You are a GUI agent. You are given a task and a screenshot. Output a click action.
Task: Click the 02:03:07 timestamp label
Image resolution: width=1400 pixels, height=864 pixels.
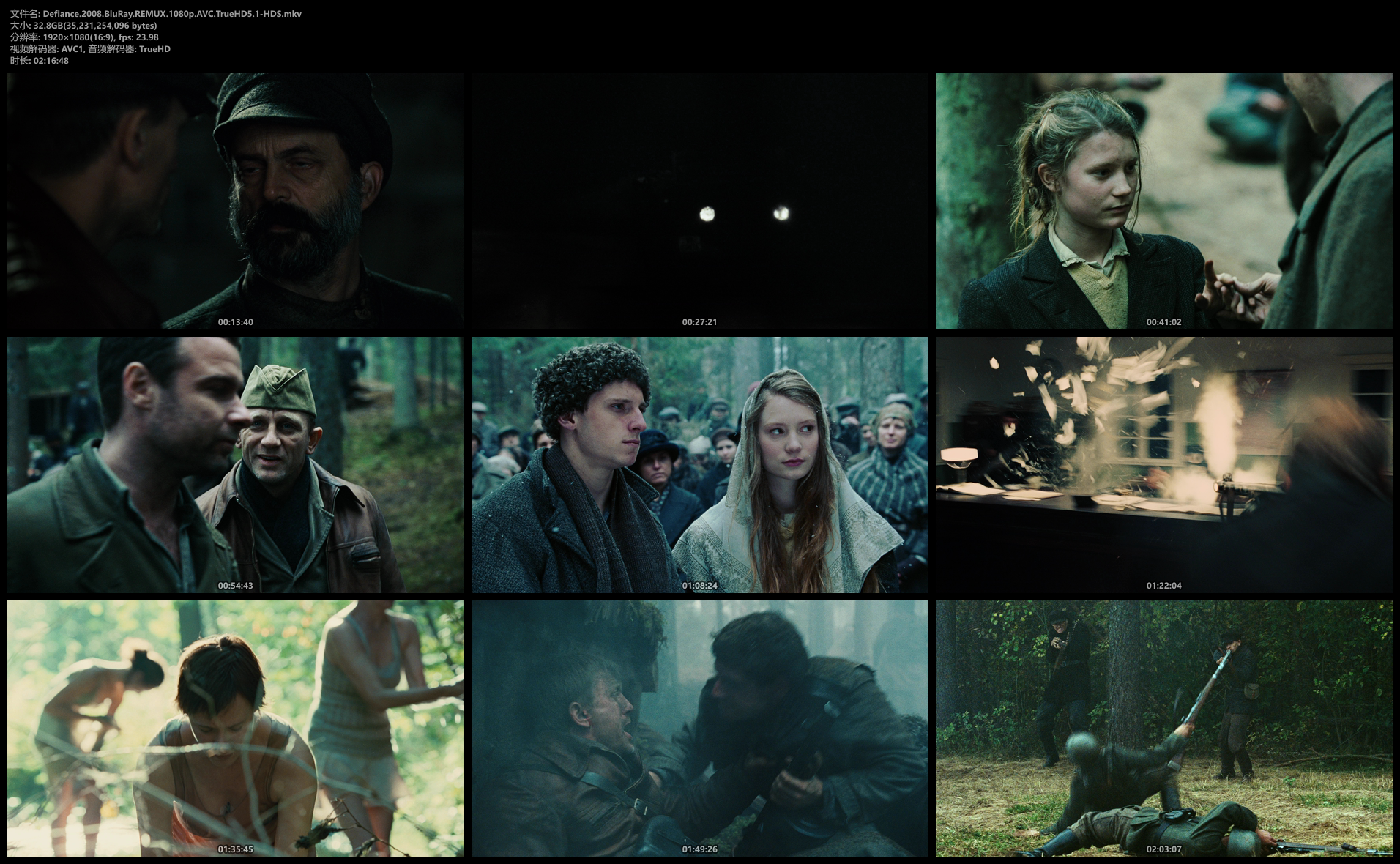pyautogui.click(x=1163, y=849)
